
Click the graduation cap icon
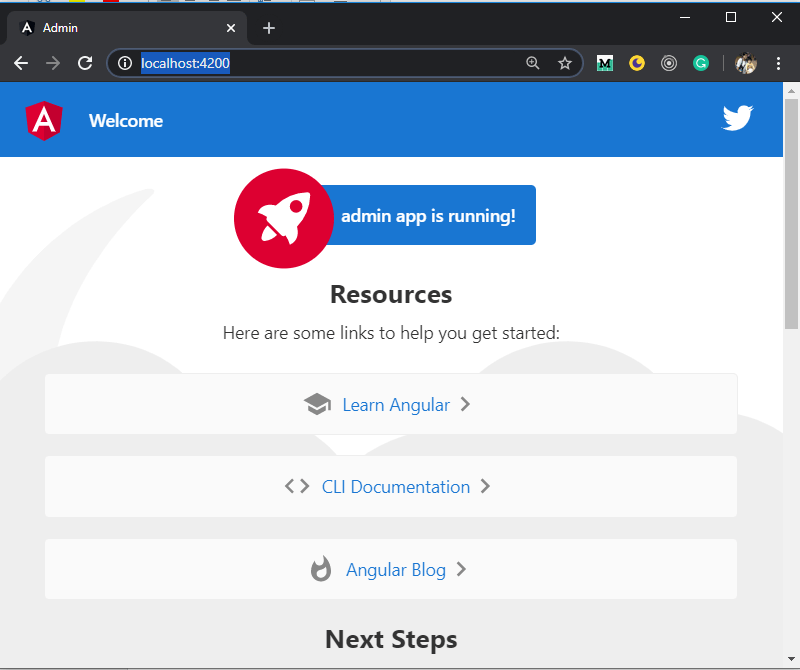[x=317, y=405]
